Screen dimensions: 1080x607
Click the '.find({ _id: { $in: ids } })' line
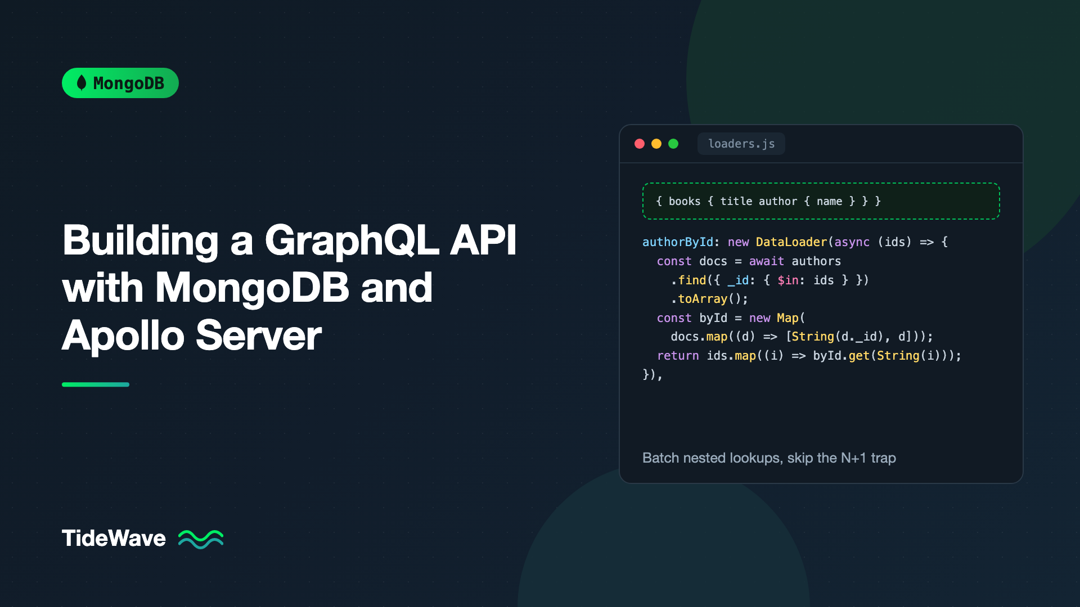pos(769,280)
